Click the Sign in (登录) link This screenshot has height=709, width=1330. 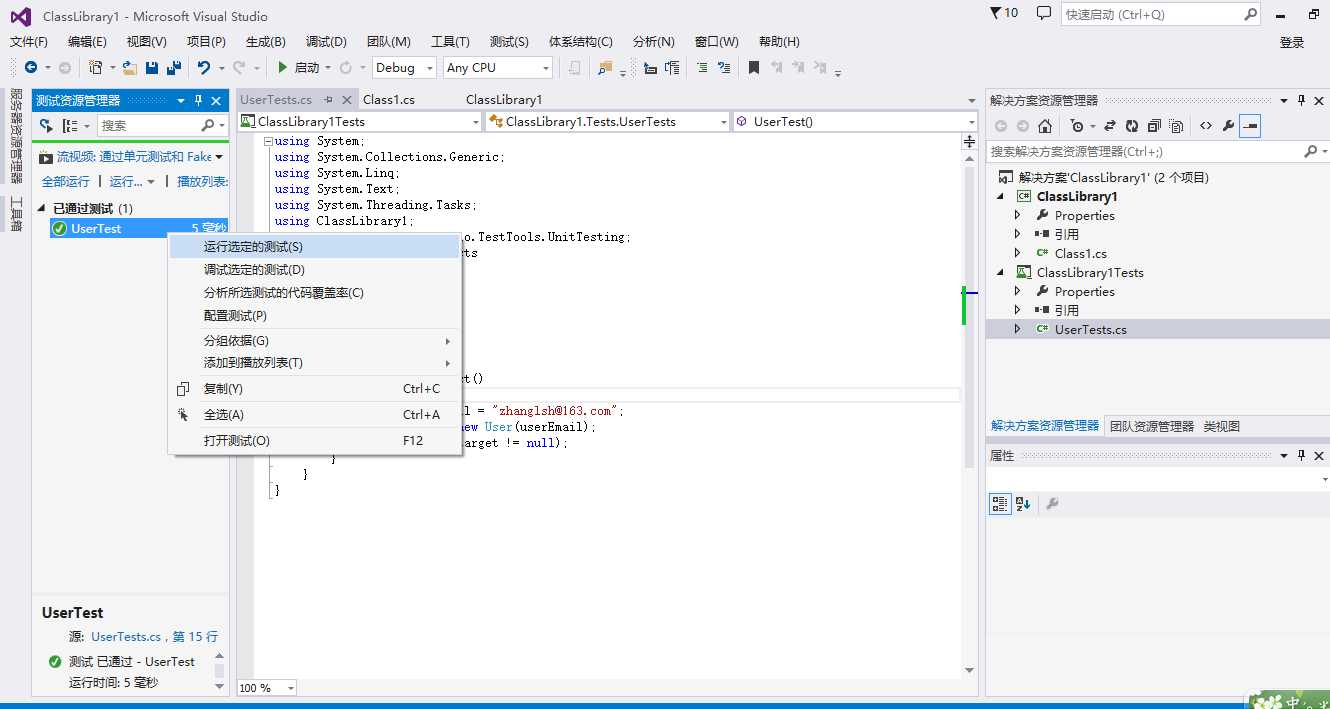click(x=1292, y=42)
